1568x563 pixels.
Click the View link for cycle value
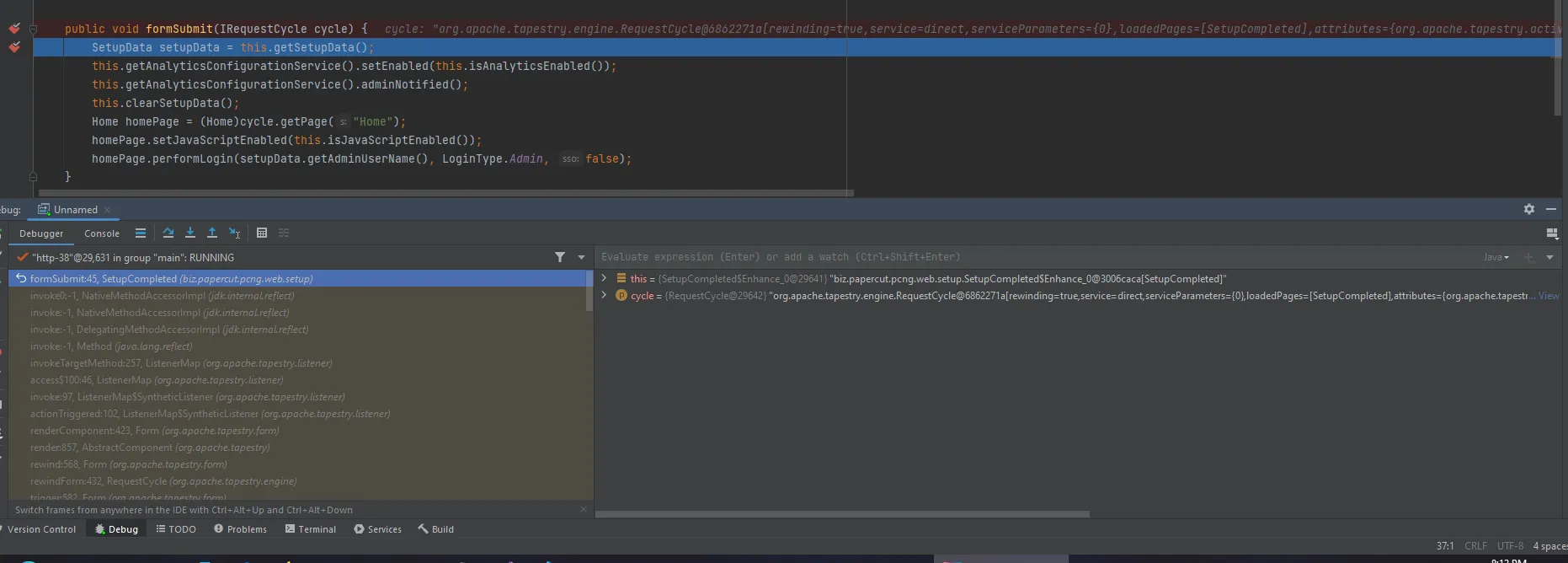click(1549, 296)
